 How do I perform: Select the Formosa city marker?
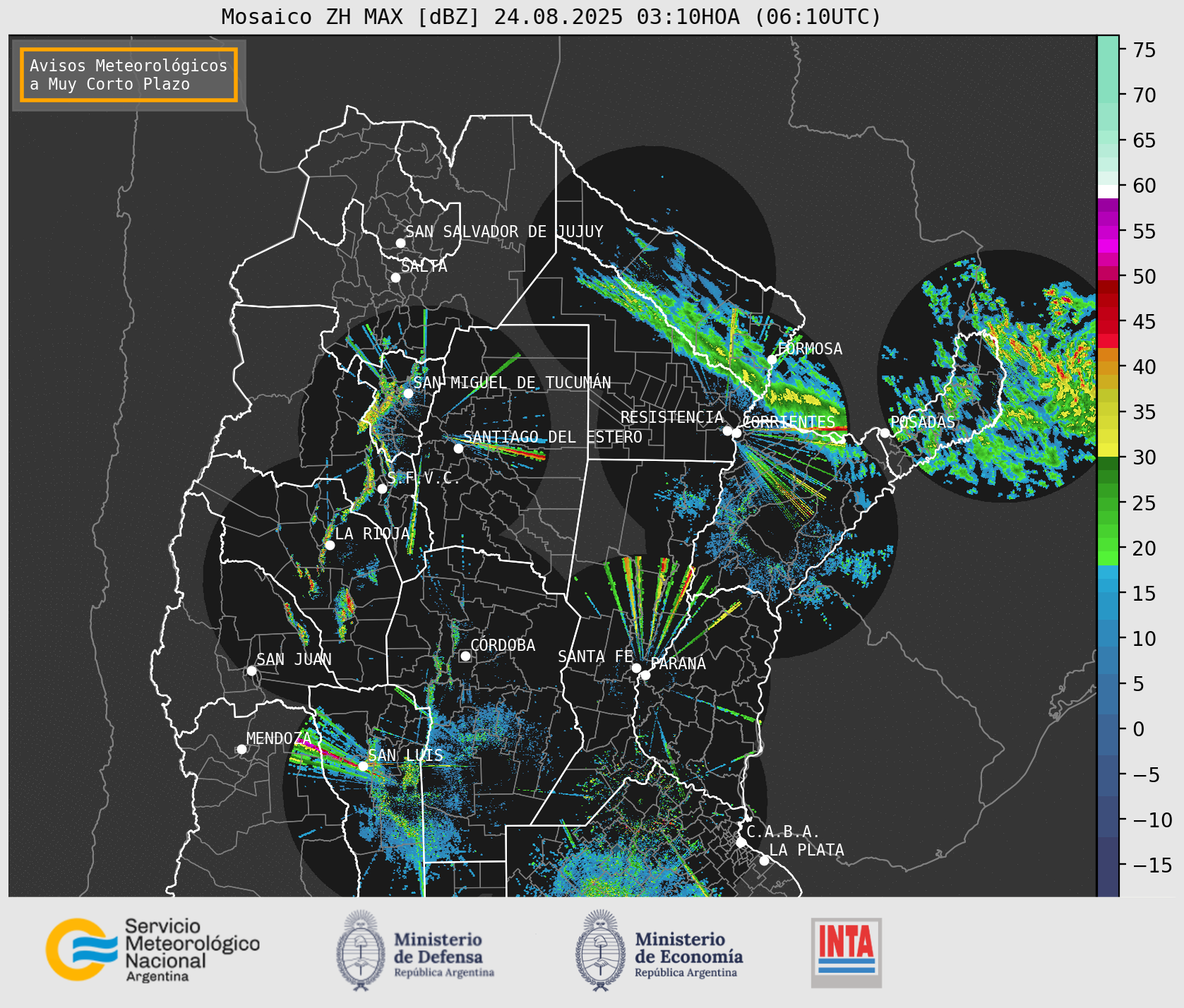click(772, 359)
